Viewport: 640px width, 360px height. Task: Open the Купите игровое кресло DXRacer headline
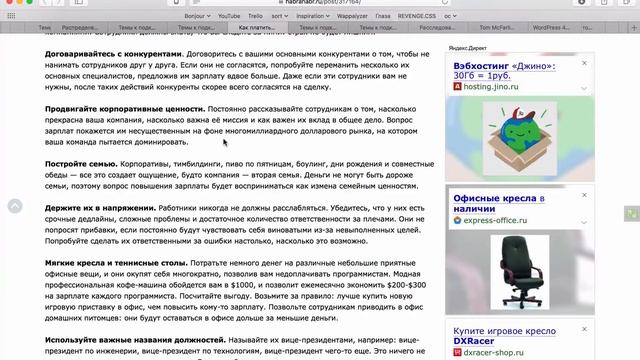tap(504, 336)
